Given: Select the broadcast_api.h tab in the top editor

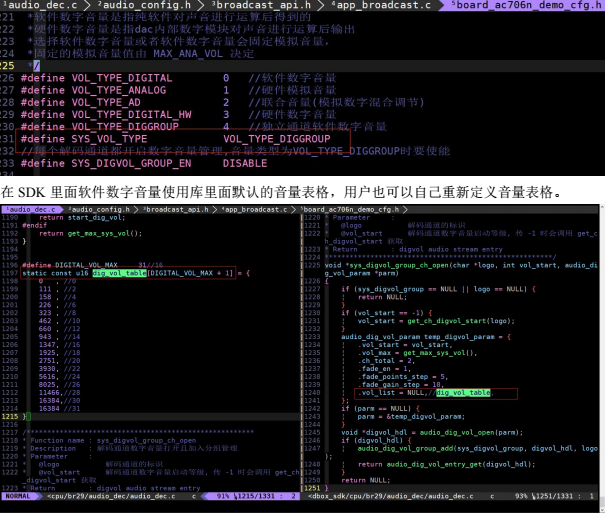Looking at the screenshot, I should pyautogui.click(x=261, y=5).
